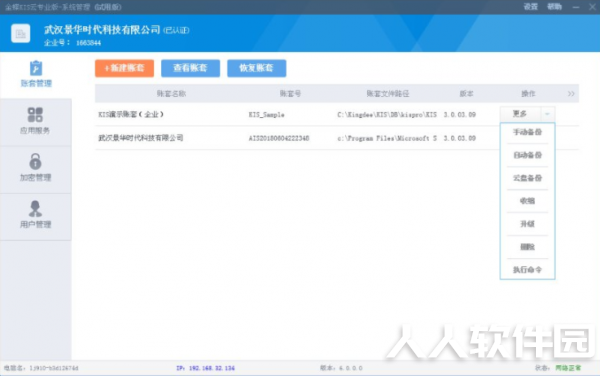
Task: Click the 新建账套 button
Action: coord(124,68)
